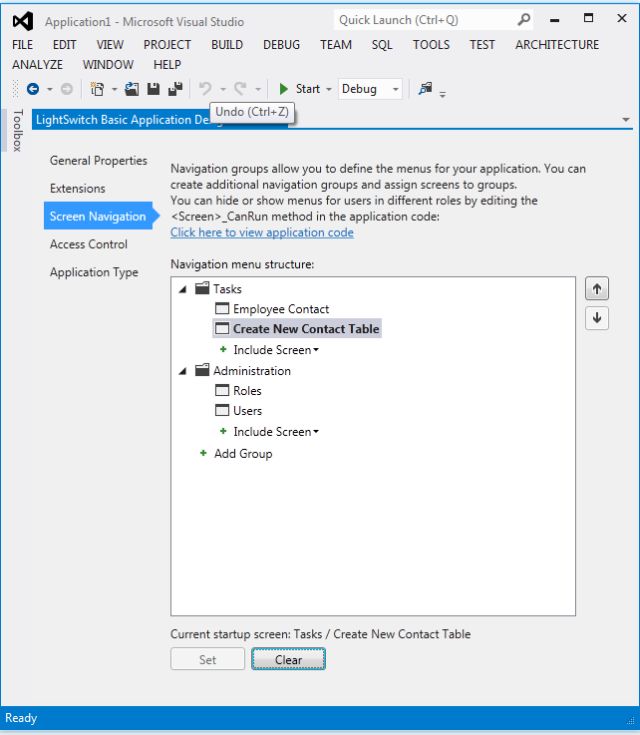Click the Clear startup screen button
This screenshot has height=735, width=640.
[x=288, y=659]
